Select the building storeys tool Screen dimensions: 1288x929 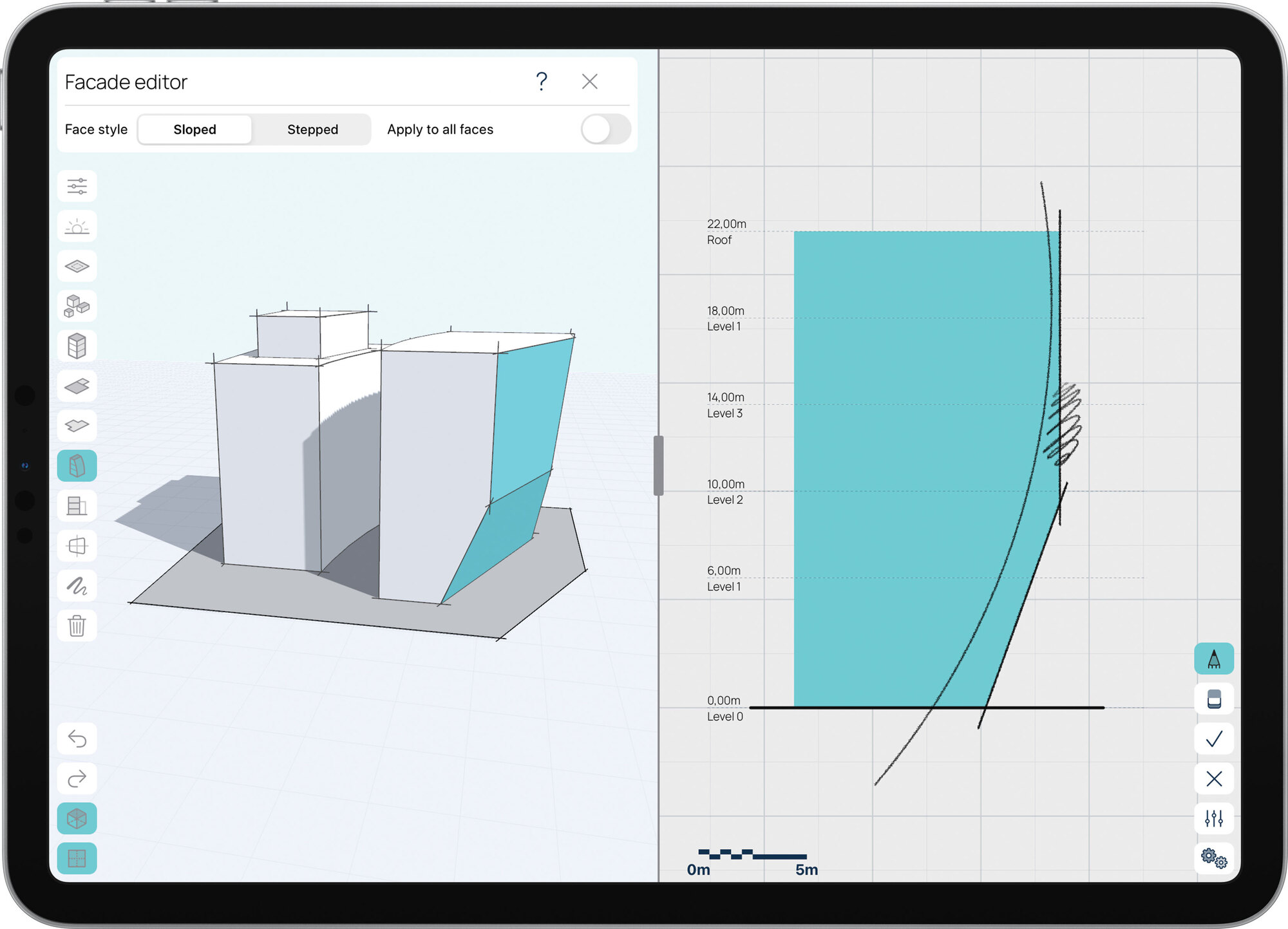click(x=77, y=346)
